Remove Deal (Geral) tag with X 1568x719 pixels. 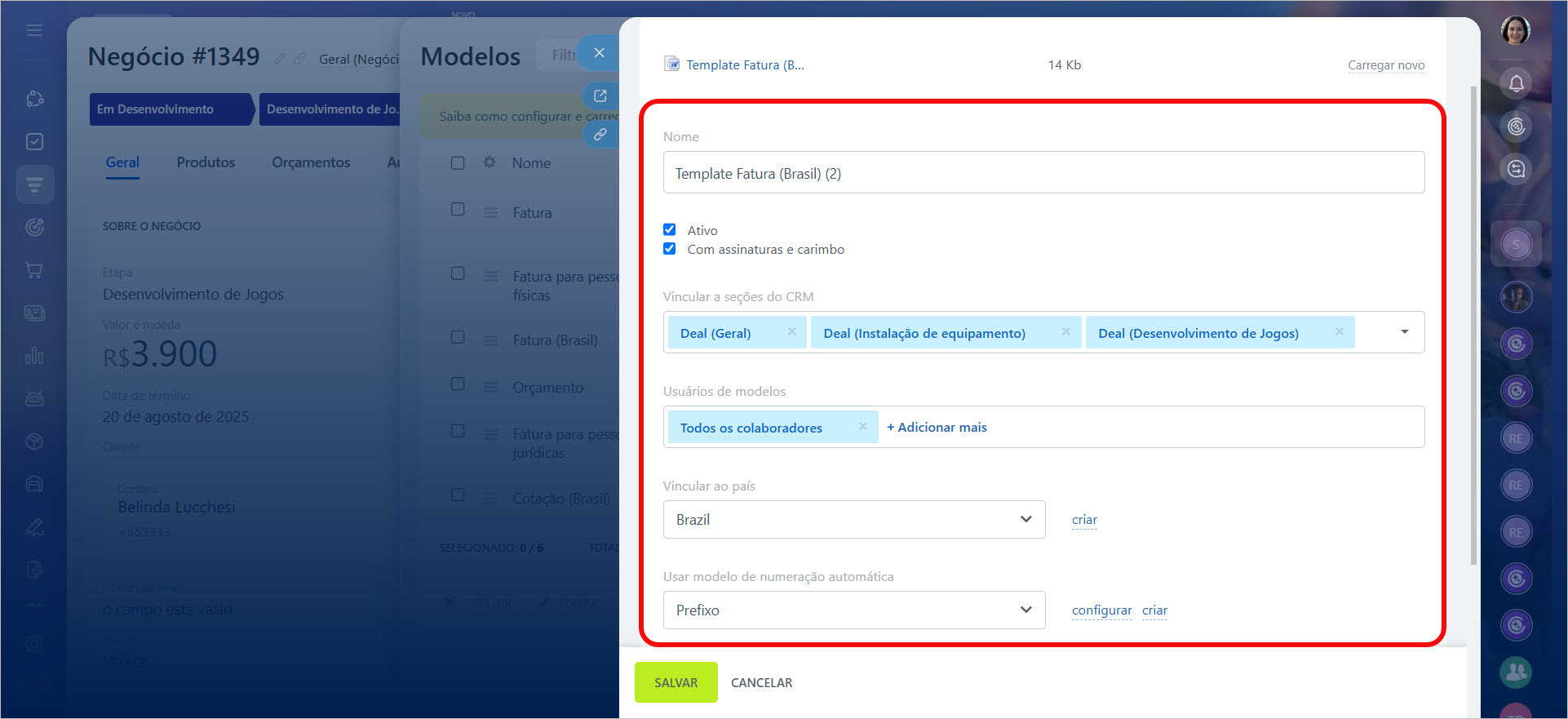(x=791, y=332)
